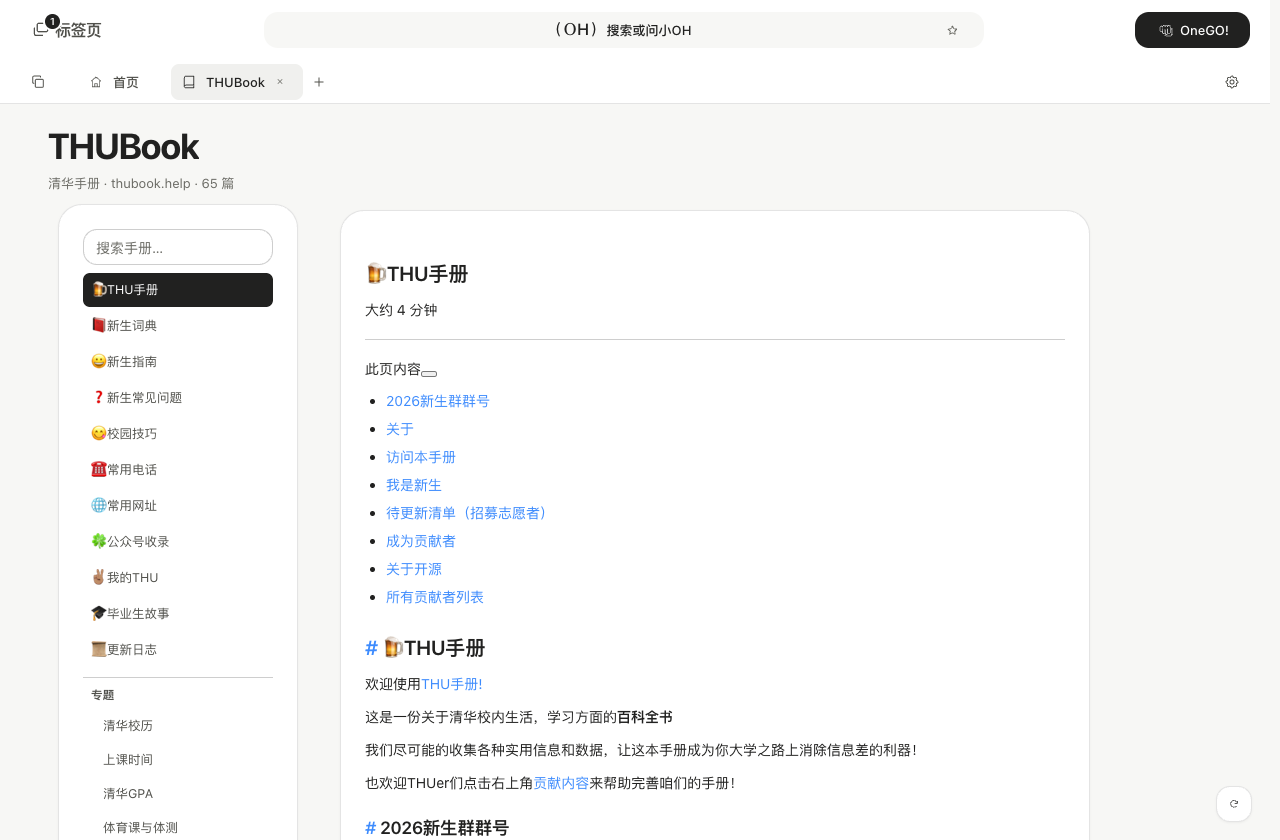Jump to 成为贡献者 contents link
1280x840 pixels.
click(421, 541)
